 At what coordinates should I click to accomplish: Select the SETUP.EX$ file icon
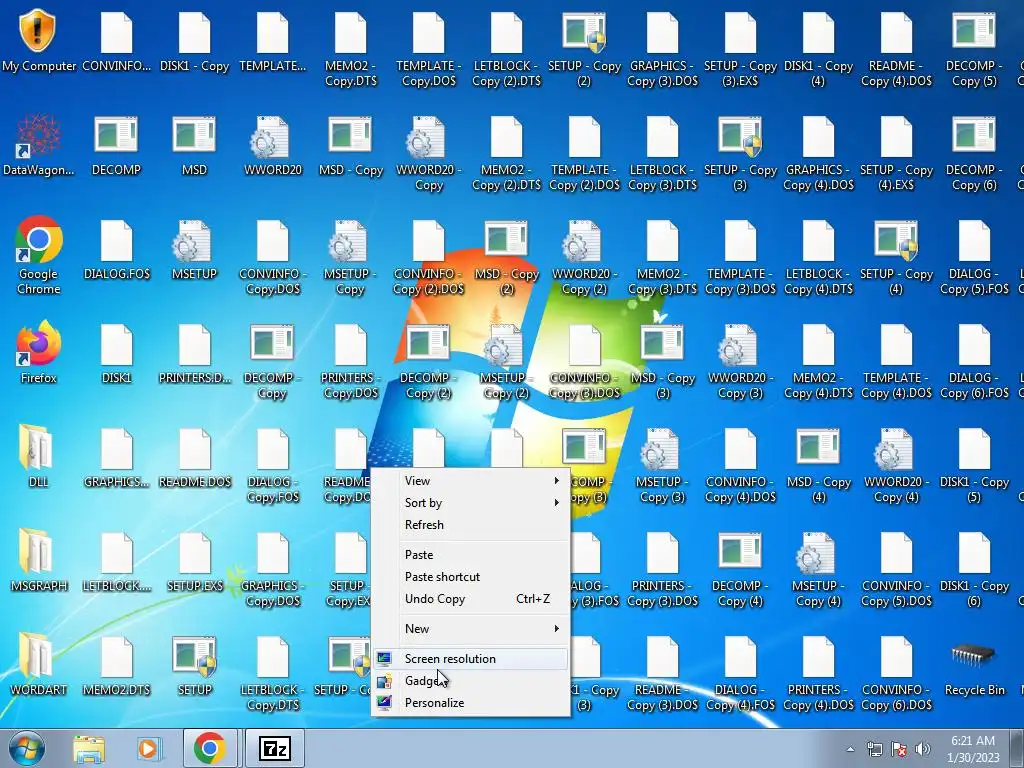(x=194, y=560)
